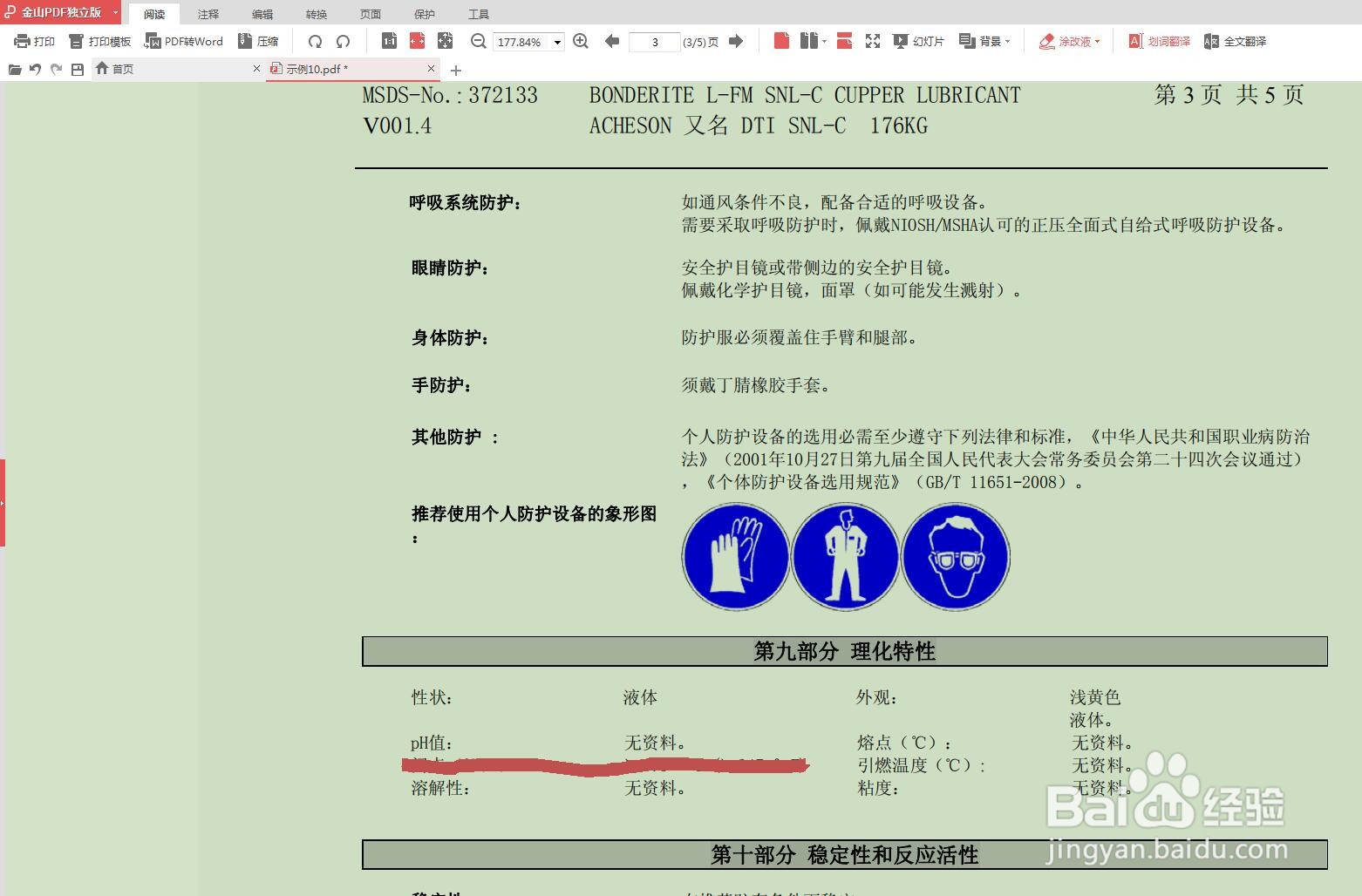Click label 手防护
The image size is (1362, 896).
coord(441,385)
